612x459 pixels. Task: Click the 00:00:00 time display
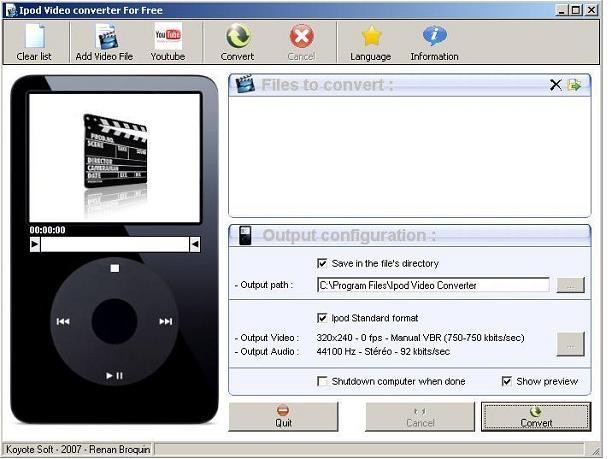(x=48, y=230)
